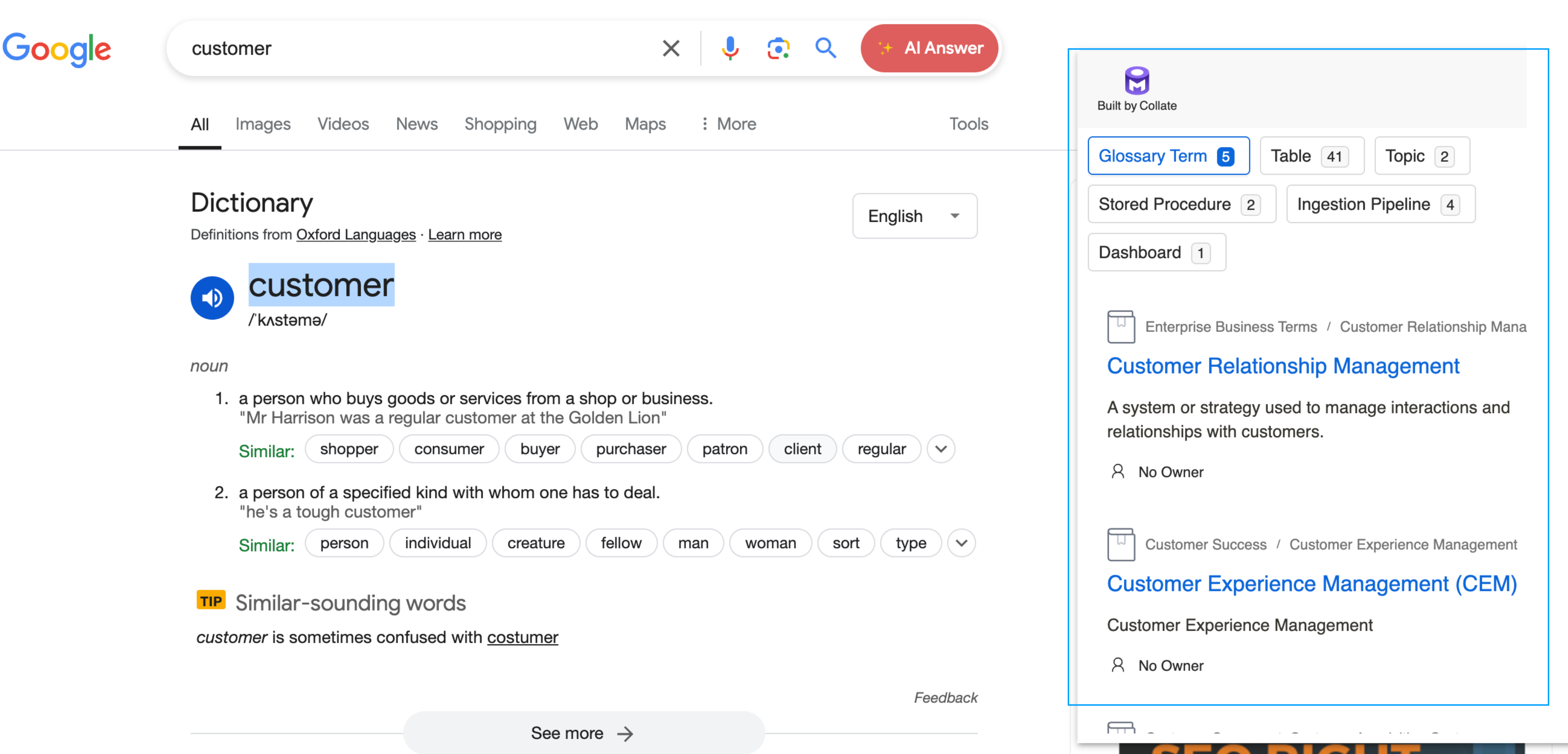Screen dimensions: 1568x754
Task: Select the Ingestion Pipeline filter tab
Action: pos(1380,204)
